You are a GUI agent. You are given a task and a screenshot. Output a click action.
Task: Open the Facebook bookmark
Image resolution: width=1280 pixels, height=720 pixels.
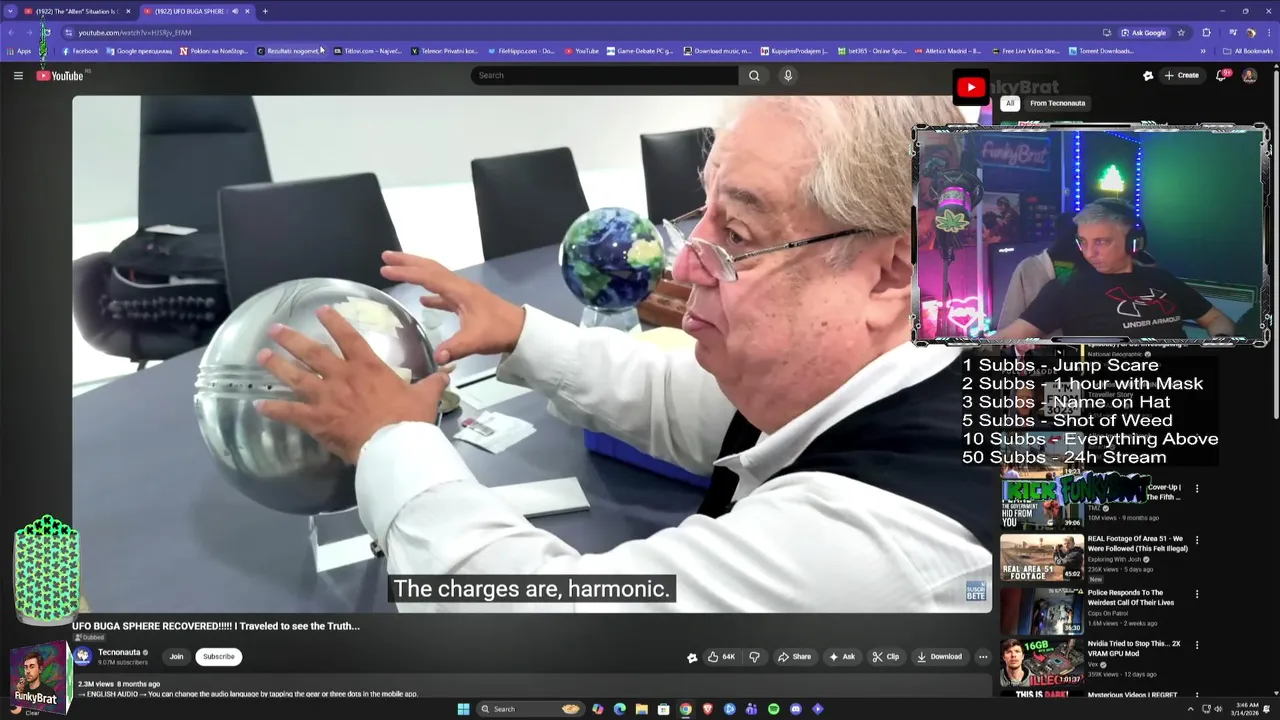(x=80, y=51)
